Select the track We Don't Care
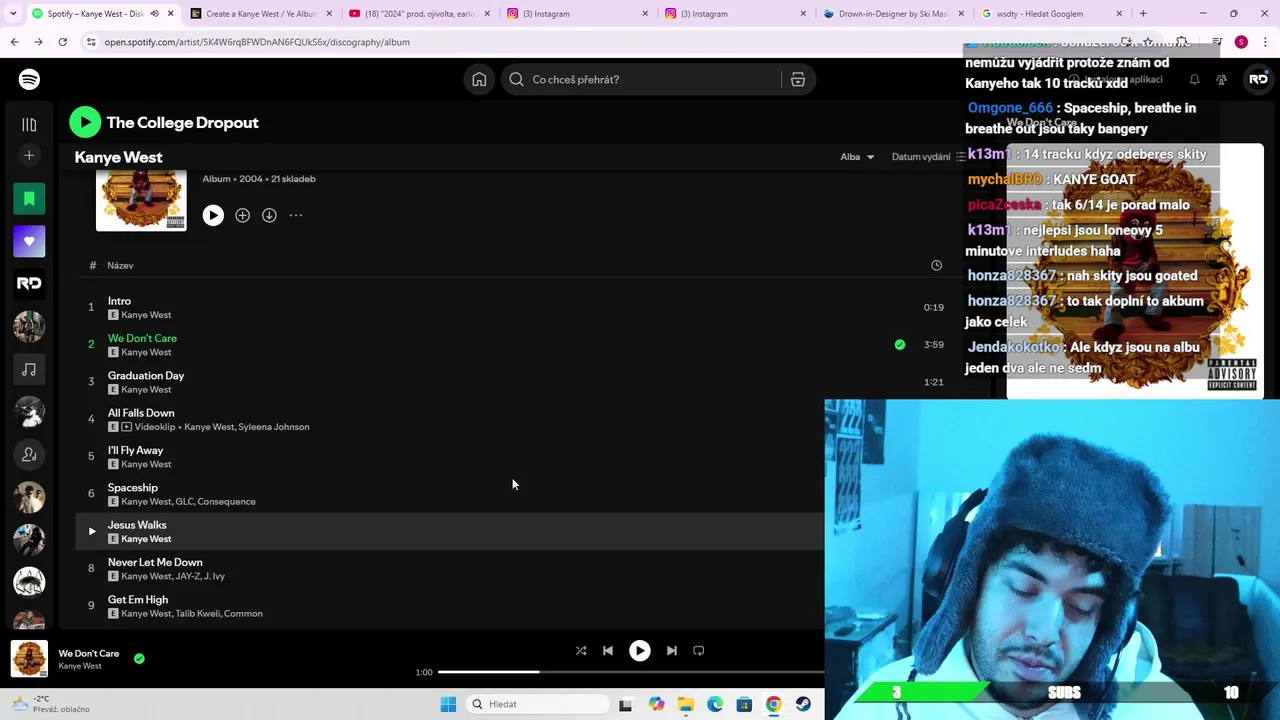Viewport: 1280px width, 720px height. [x=142, y=338]
